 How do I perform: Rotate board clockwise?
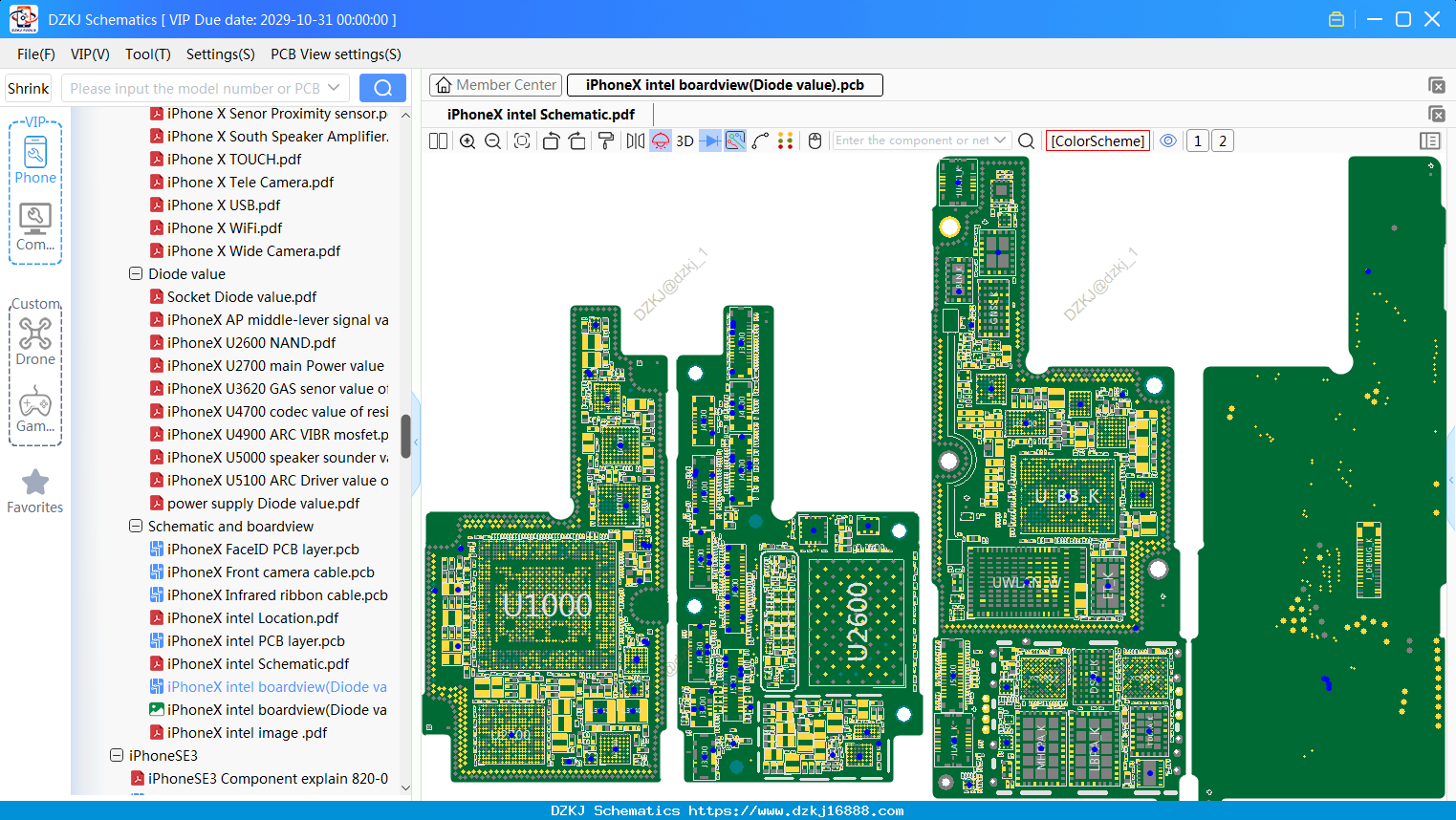(577, 141)
